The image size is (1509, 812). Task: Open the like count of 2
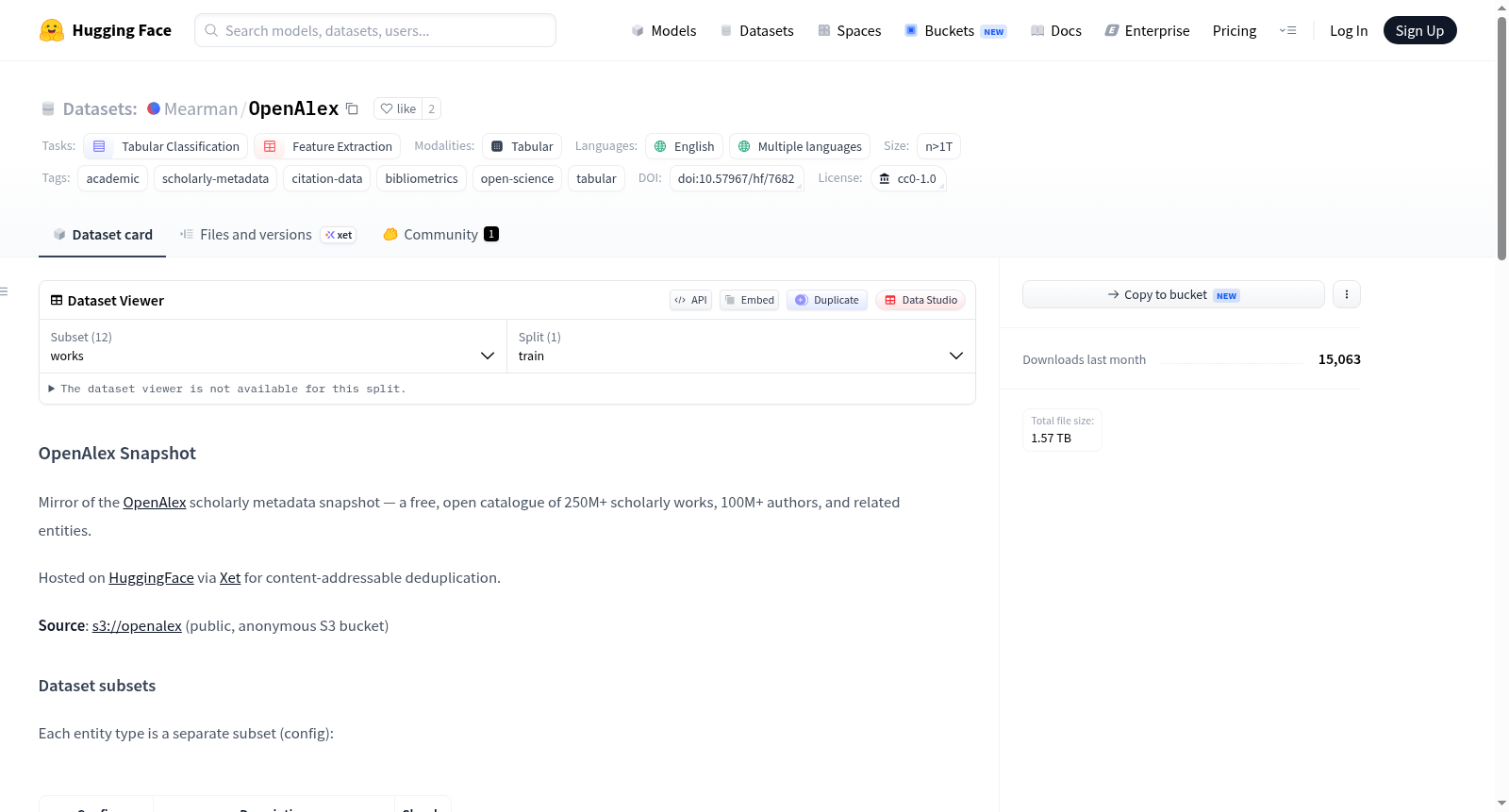pyautogui.click(x=431, y=108)
